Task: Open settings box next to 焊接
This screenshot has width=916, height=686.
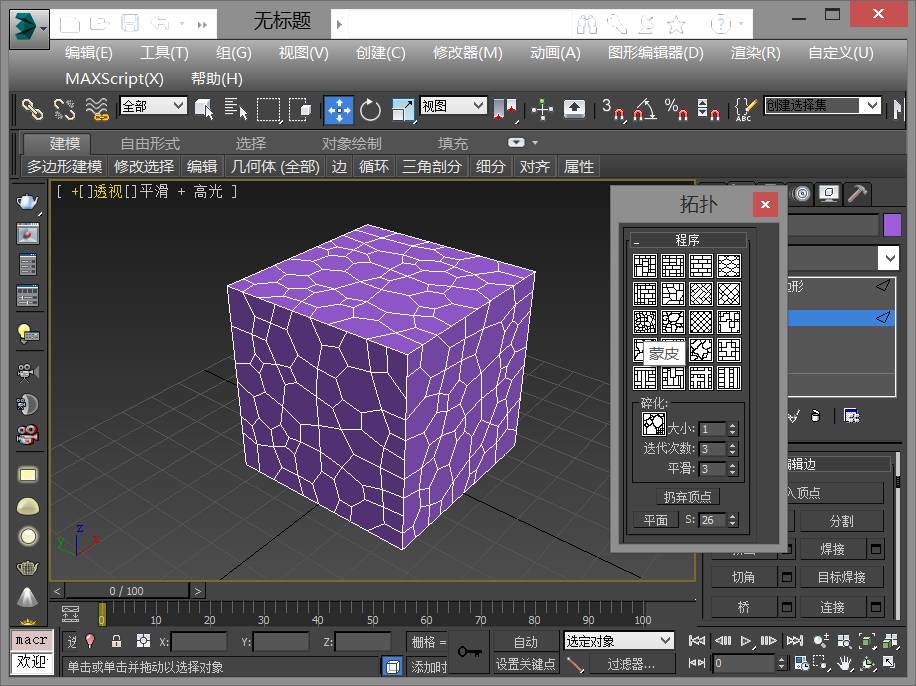Action: tap(876, 549)
